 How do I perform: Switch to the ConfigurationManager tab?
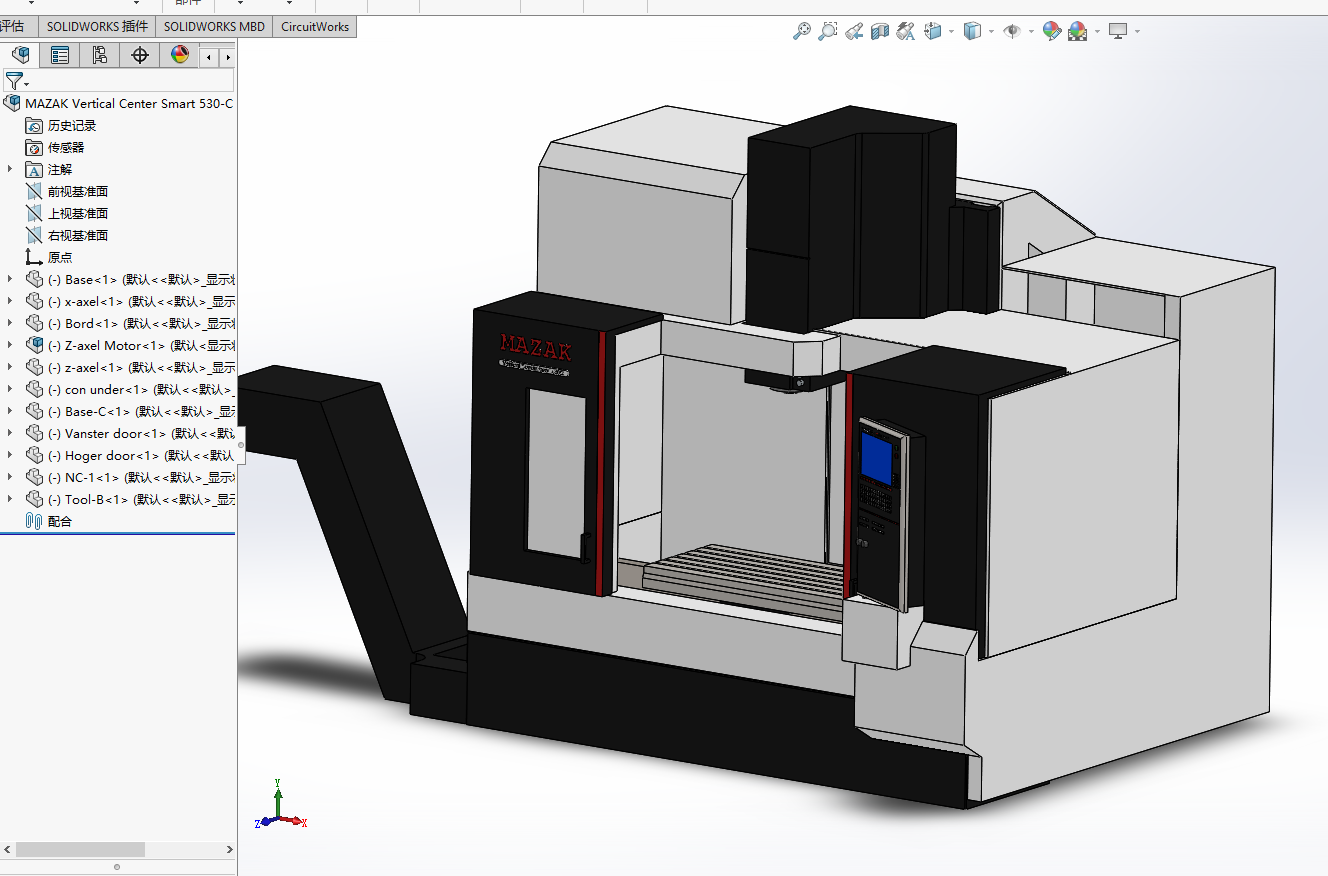(100, 55)
